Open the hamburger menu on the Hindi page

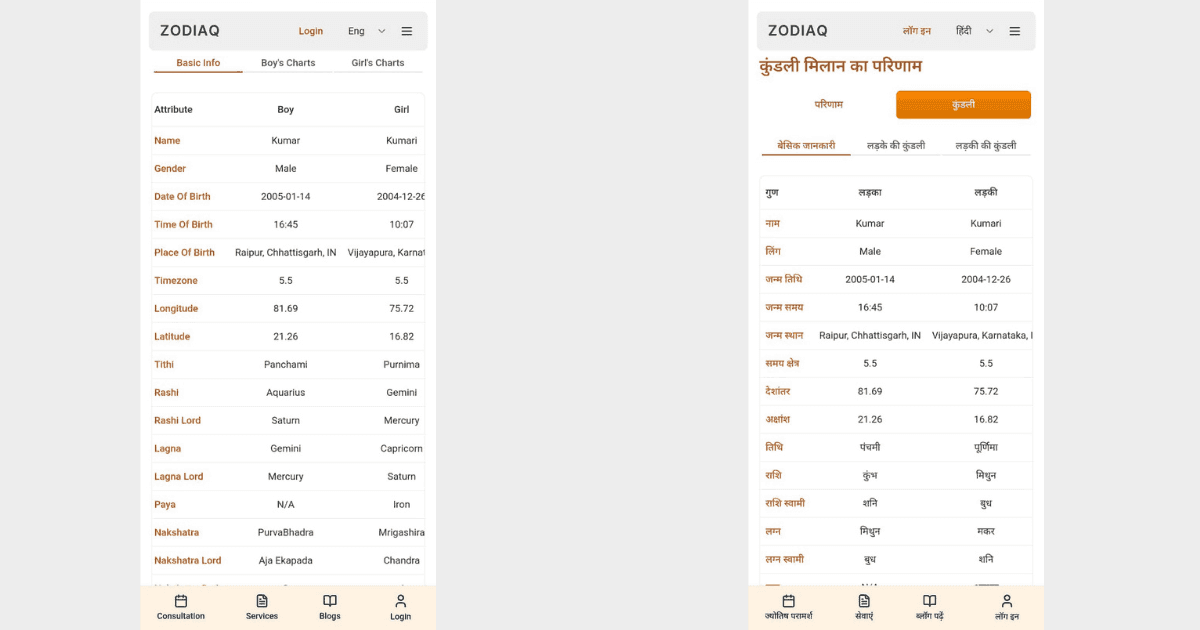1015,31
